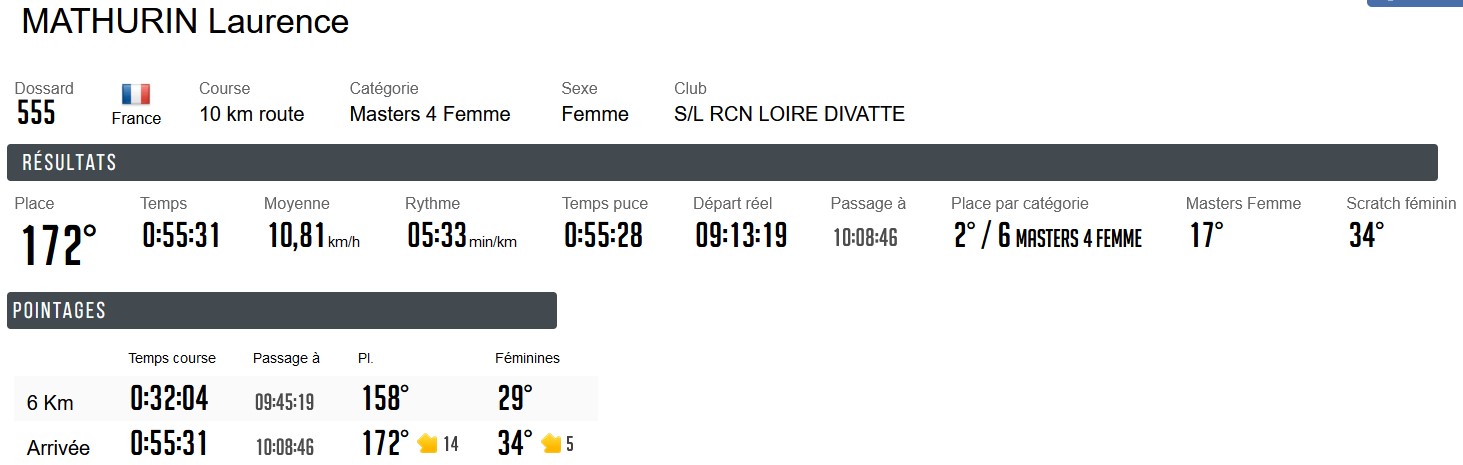Click yellow arrow beside 34° féminines rank
The width and height of the screenshot is (1463, 465).
point(551,443)
